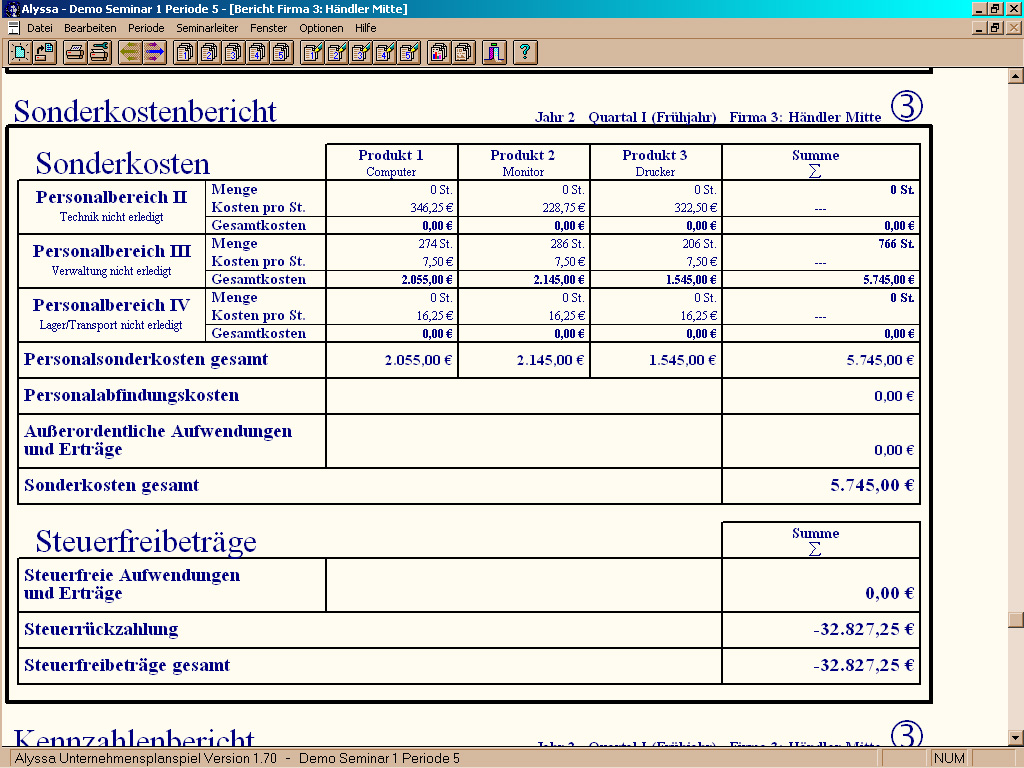Viewport: 1024px width, 768px height.
Task: Click the vertical scrollbar up arrow
Action: [1016, 76]
